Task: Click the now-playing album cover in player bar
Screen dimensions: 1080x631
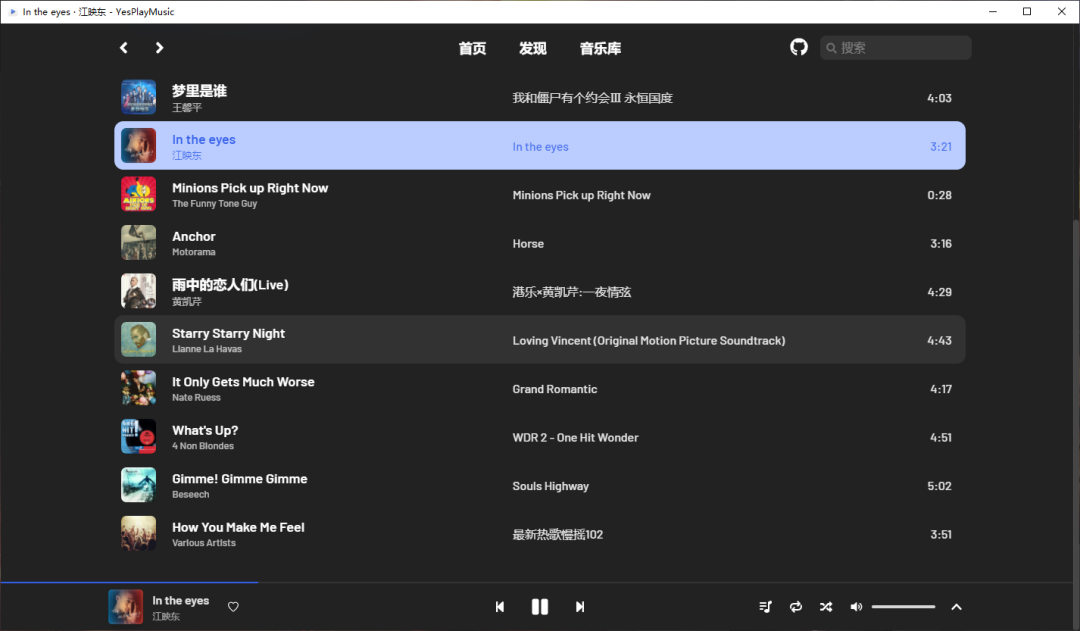Action: pos(125,607)
